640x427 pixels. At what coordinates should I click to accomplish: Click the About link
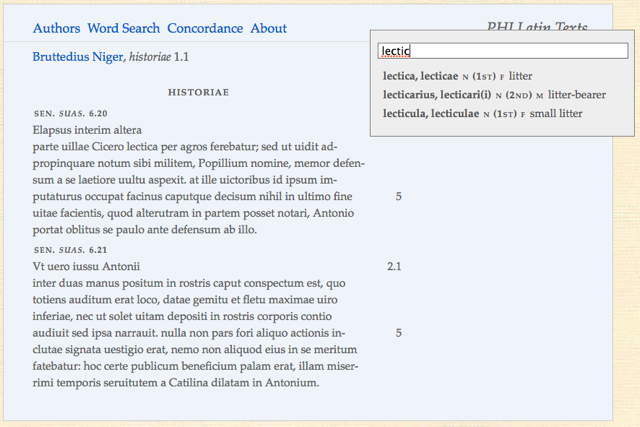click(268, 28)
